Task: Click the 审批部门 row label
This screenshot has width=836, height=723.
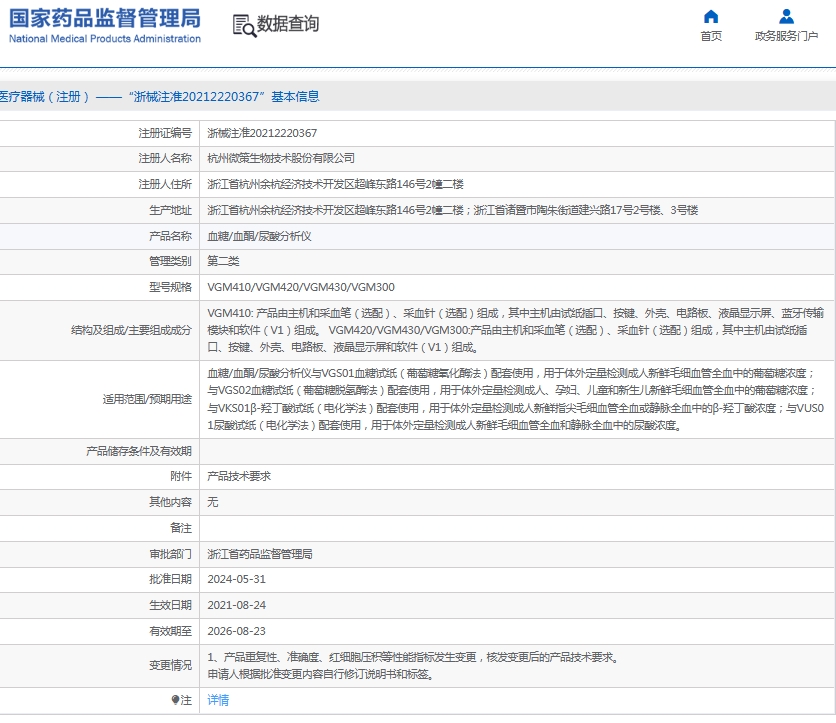Action: (x=170, y=554)
